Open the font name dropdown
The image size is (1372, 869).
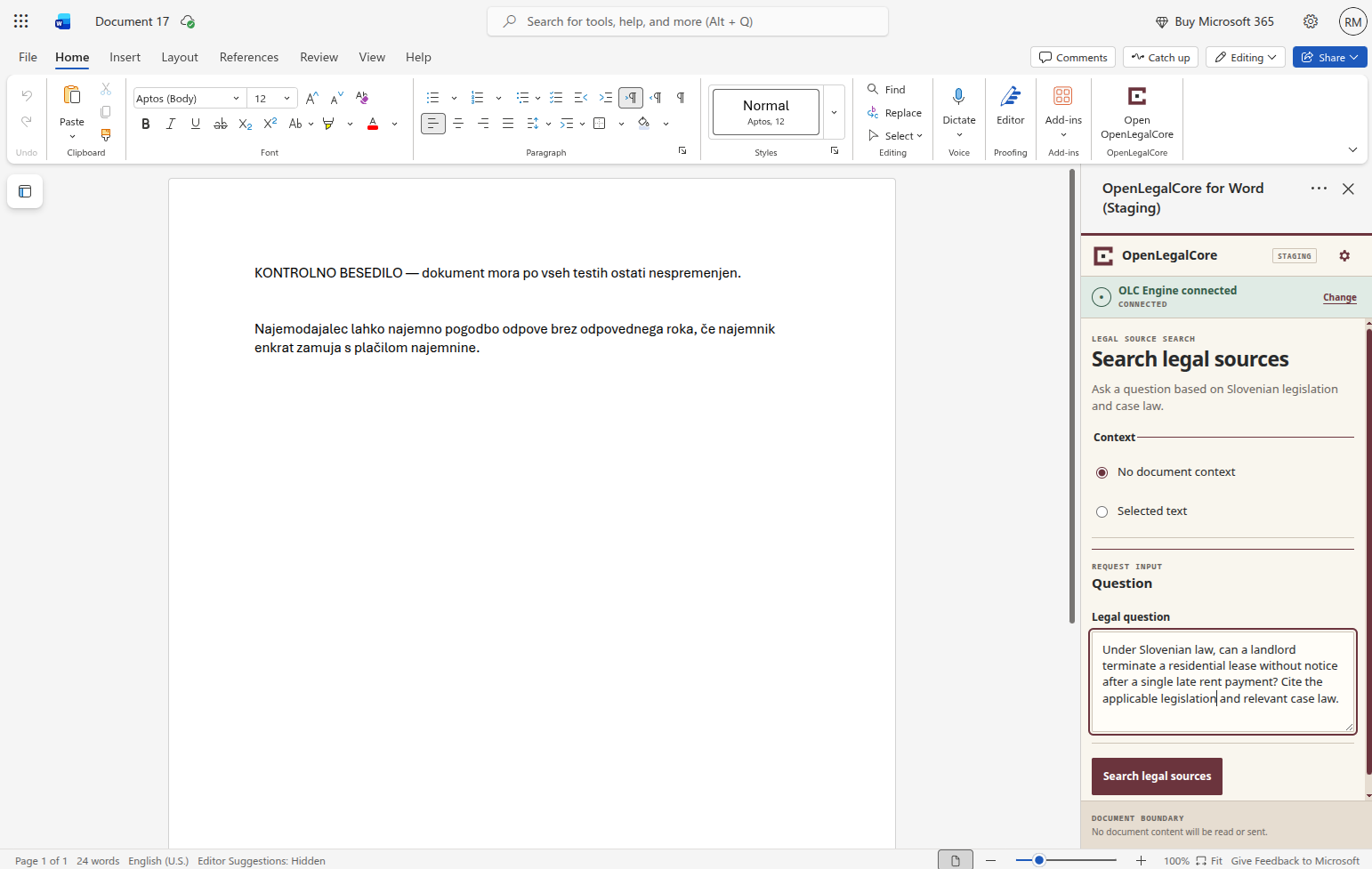point(236,98)
